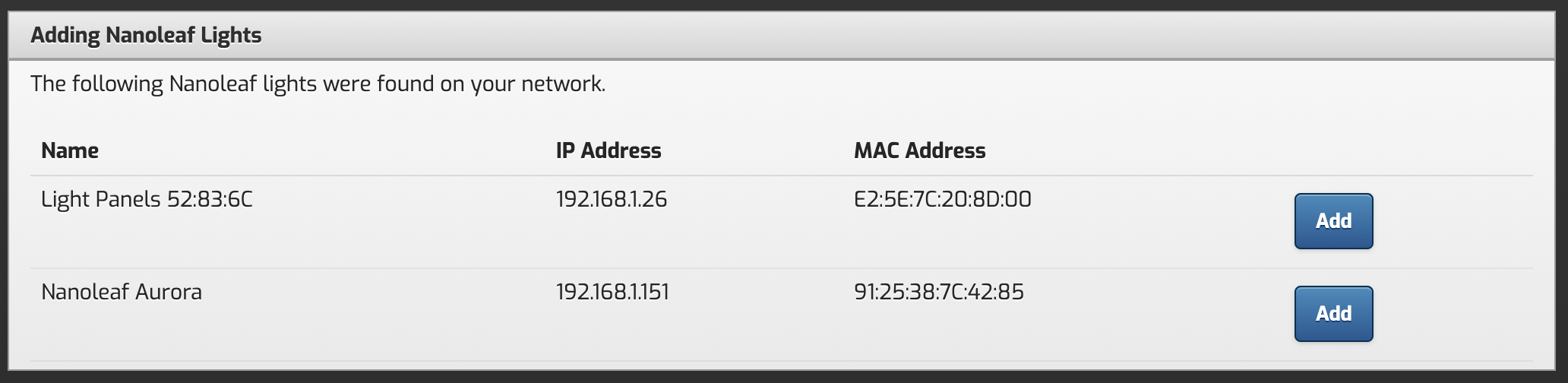
Task: Click MAC address 91:25:38:7C:42:85
Action: click(x=939, y=292)
